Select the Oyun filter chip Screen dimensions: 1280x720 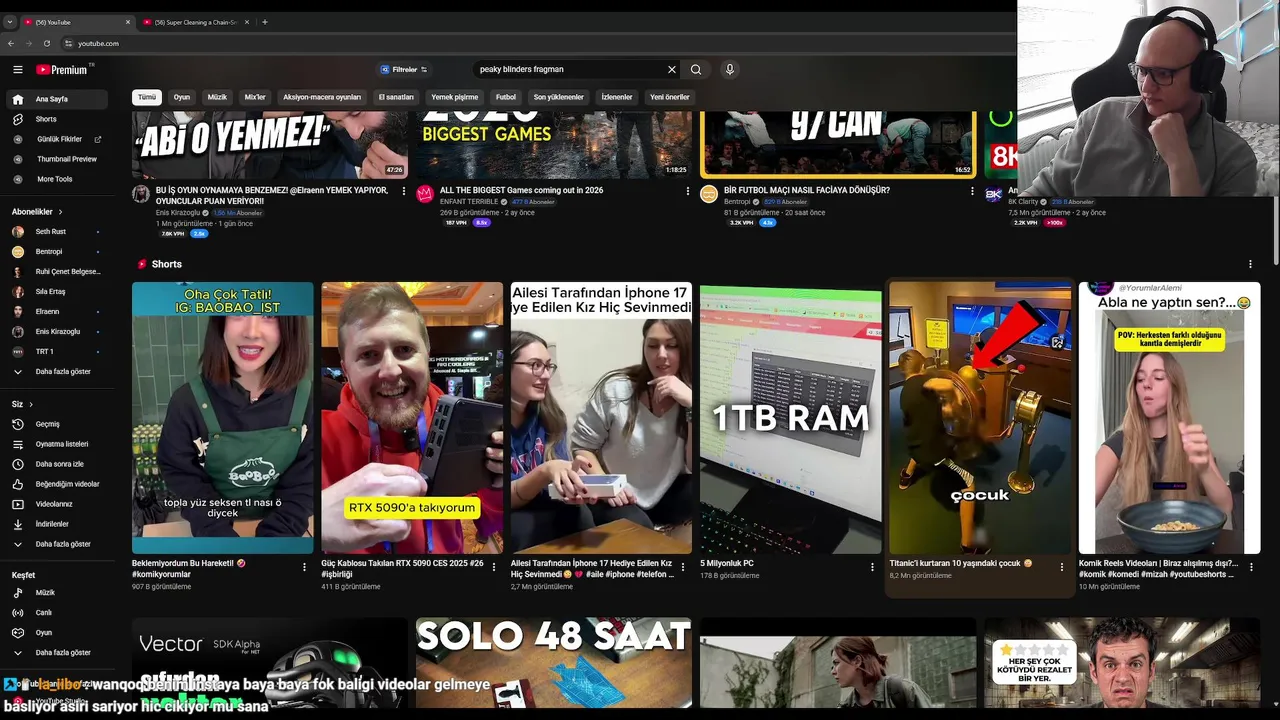pos(182,97)
